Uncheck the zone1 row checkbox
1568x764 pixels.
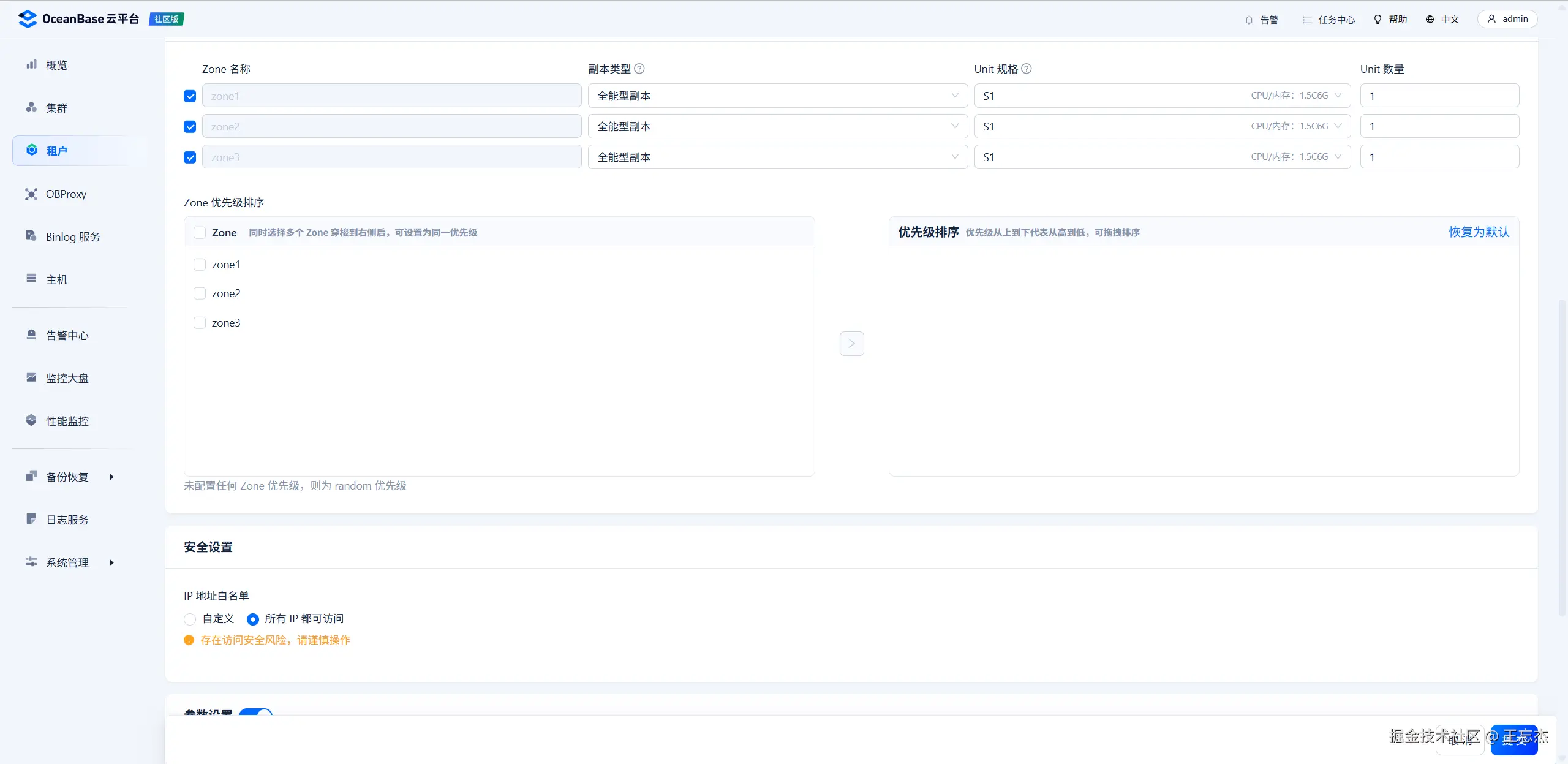tap(190, 96)
